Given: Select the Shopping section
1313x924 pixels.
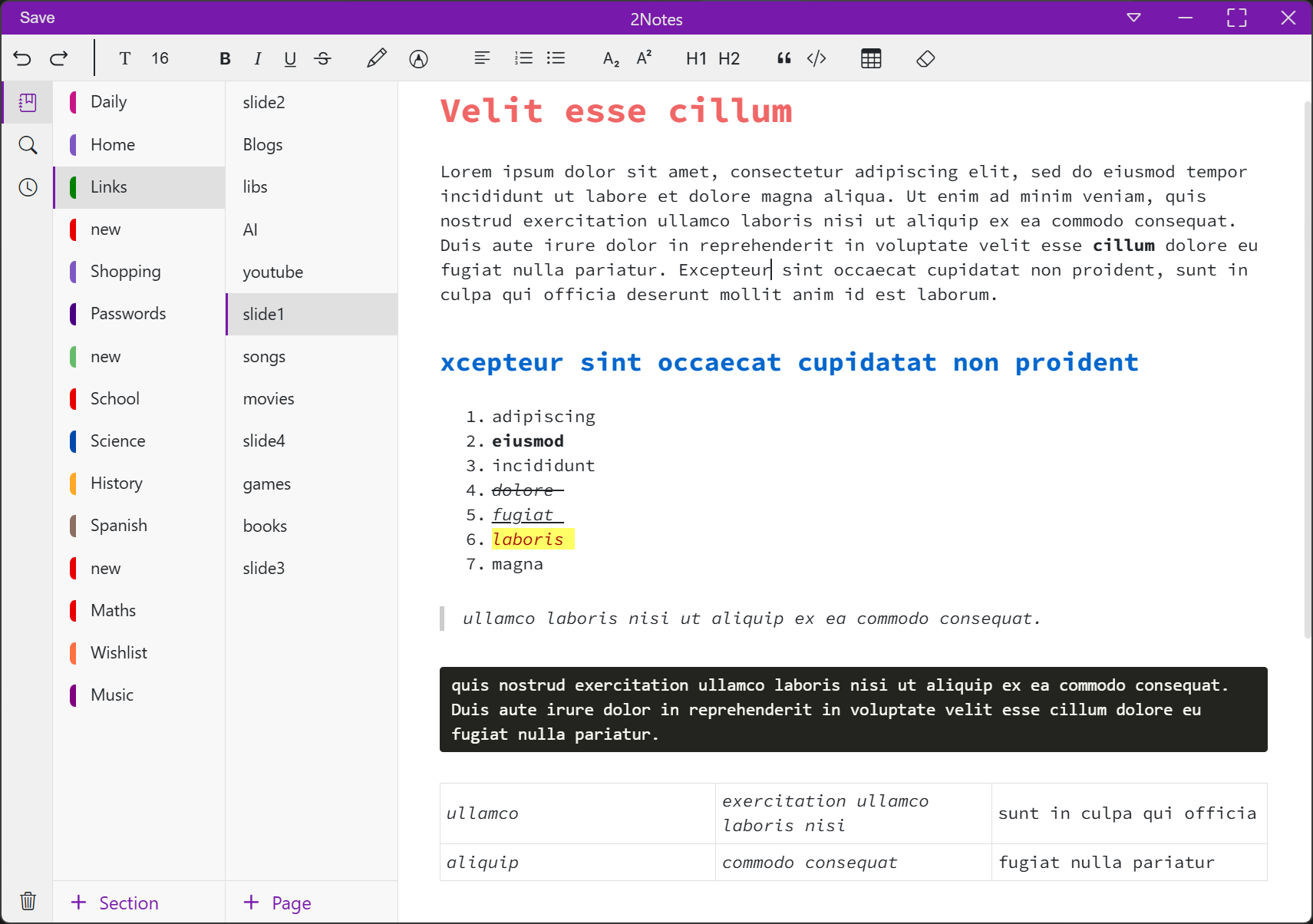Looking at the screenshot, I should pos(125,272).
